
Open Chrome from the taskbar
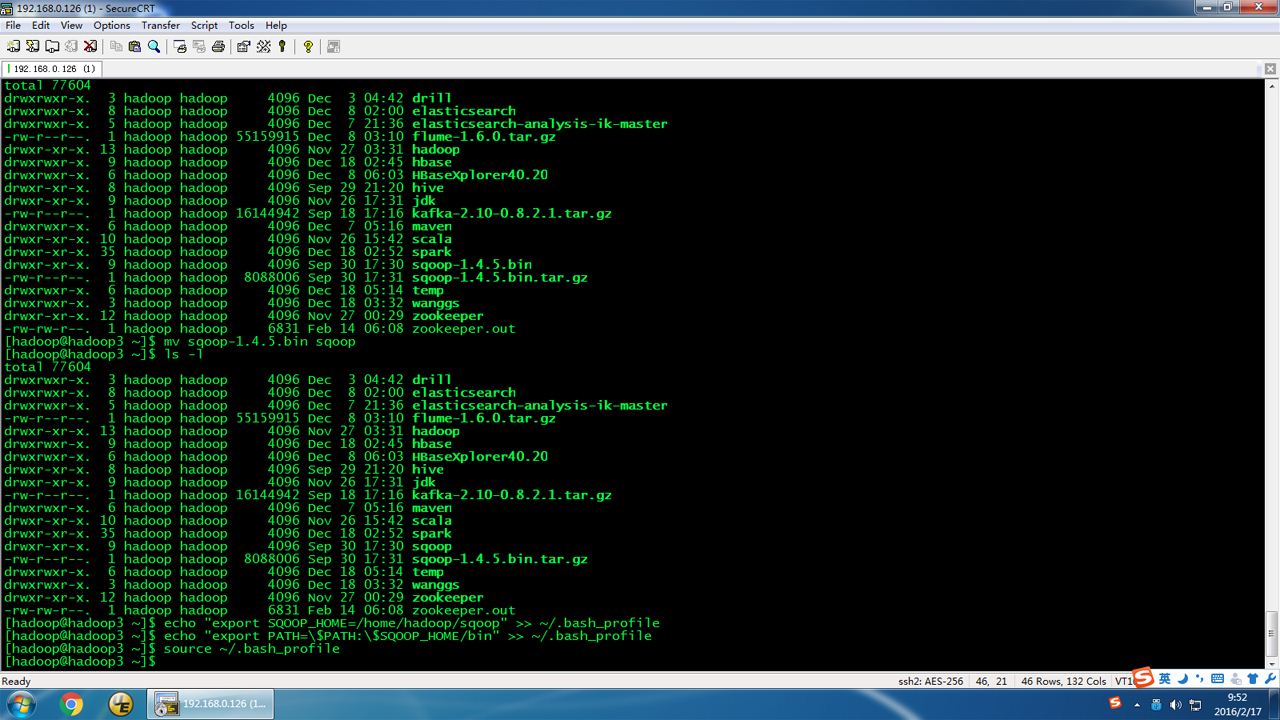point(72,705)
